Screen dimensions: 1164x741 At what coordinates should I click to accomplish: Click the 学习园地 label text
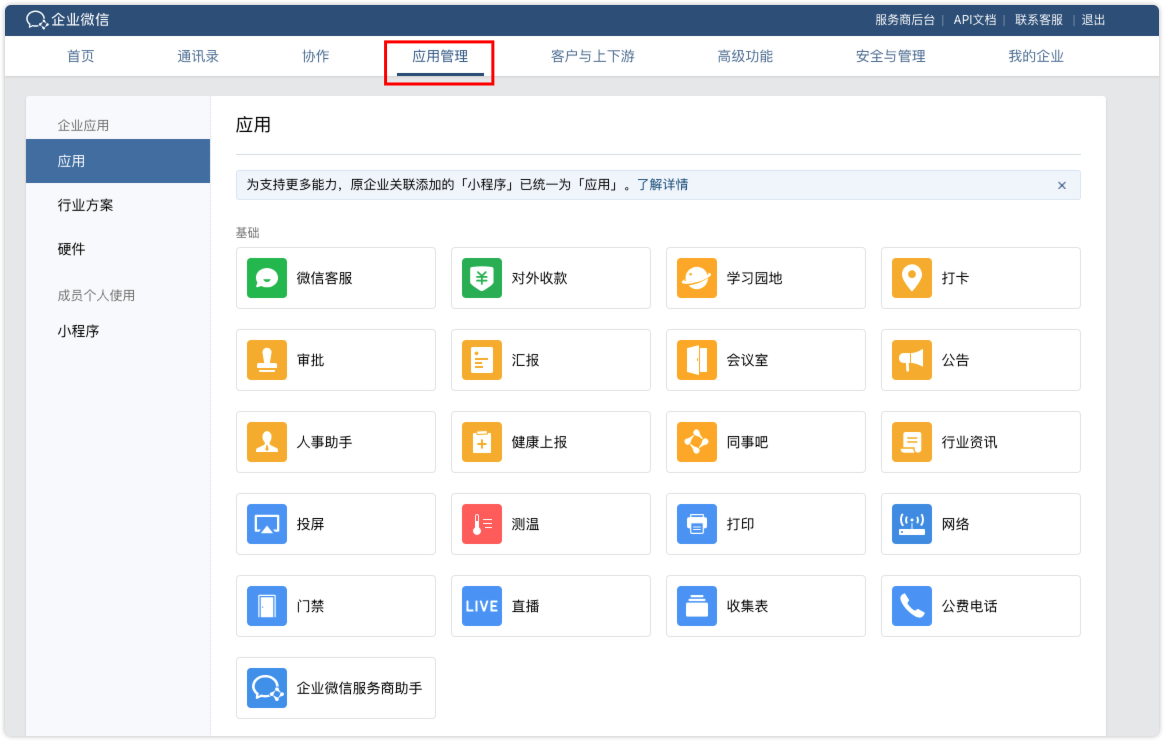[754, 278]
